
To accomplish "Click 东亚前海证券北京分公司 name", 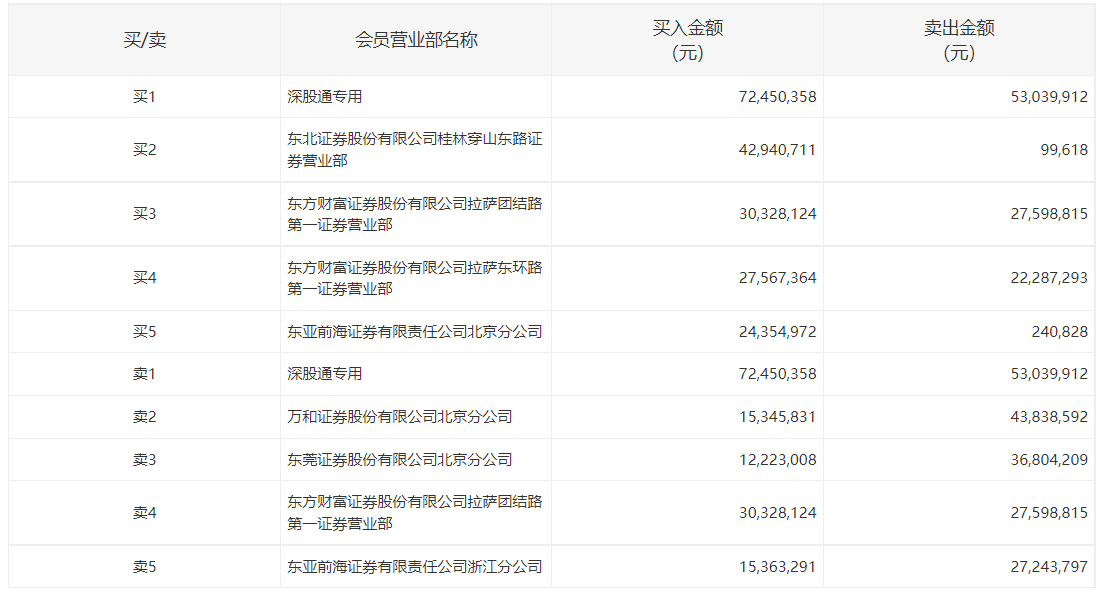I will tap(415, 332).
